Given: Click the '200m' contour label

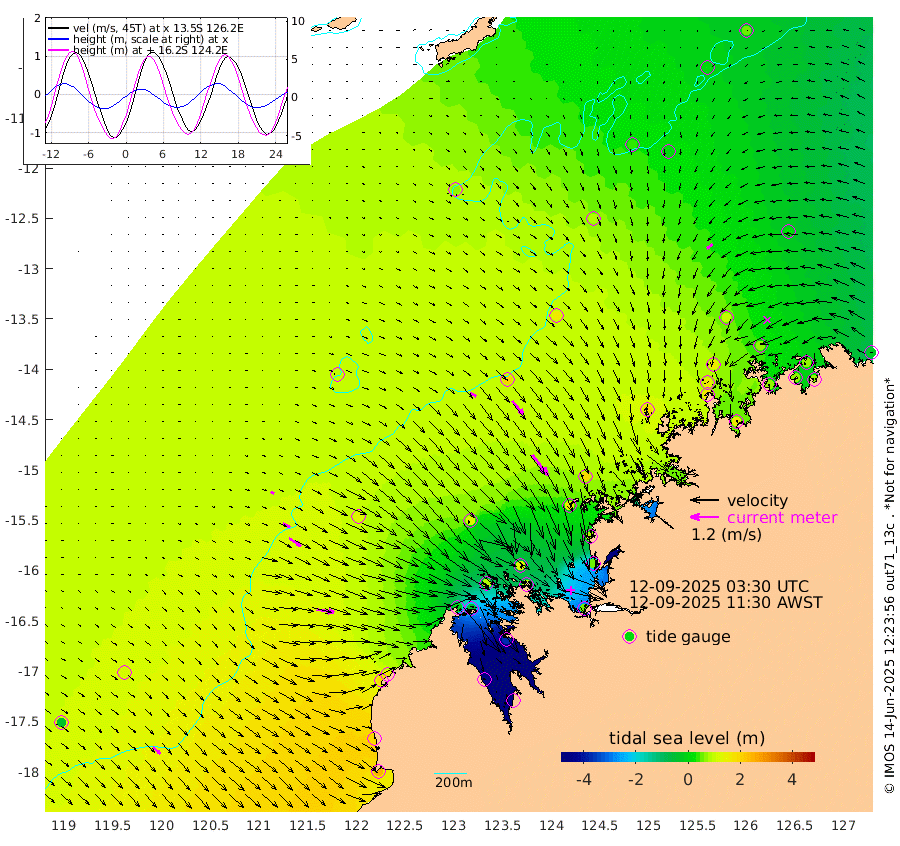Looking at the screenshot, I should pyautogui.click(x=453, y=783).
